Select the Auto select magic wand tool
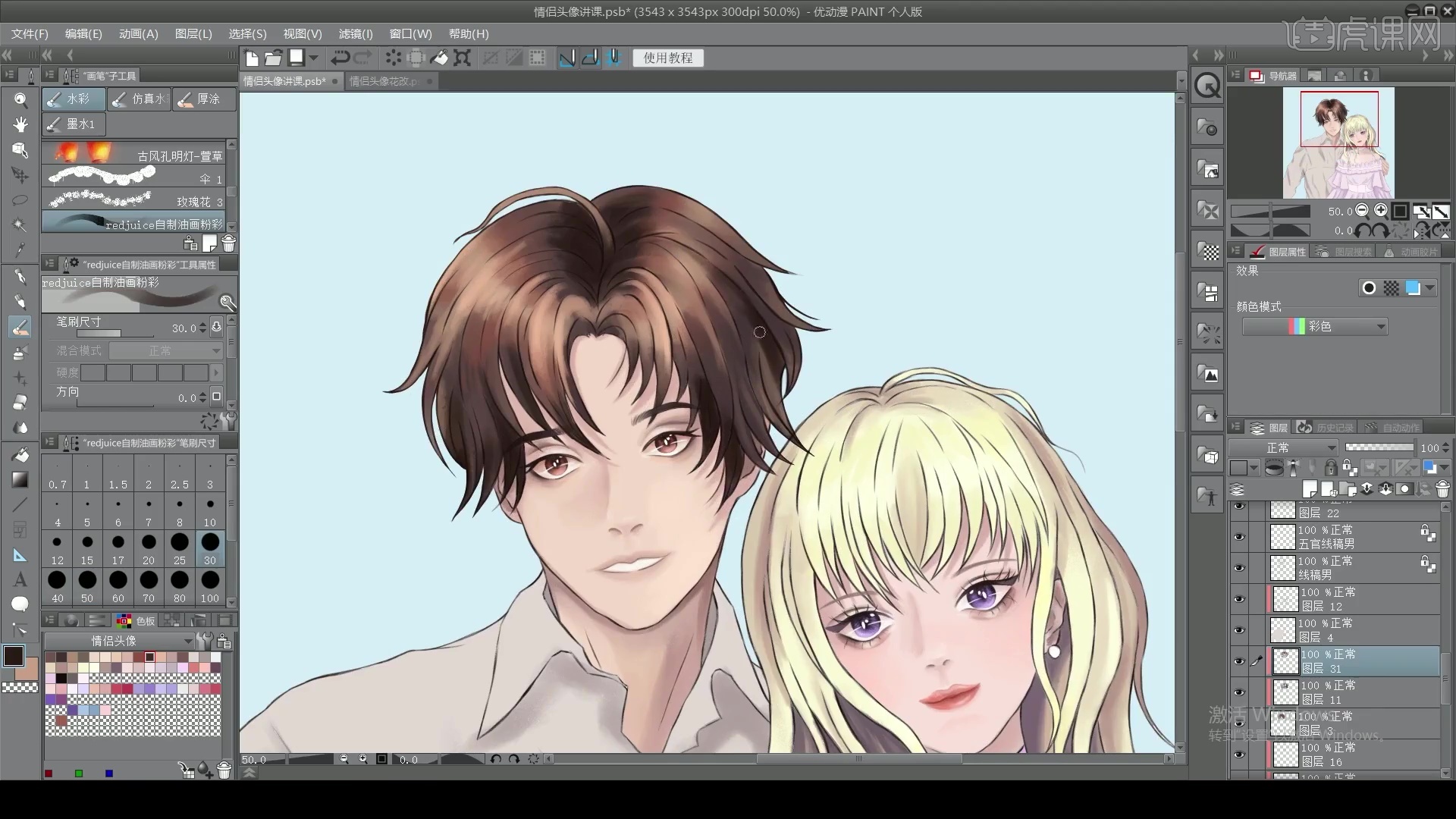 (x=20, y=225)
